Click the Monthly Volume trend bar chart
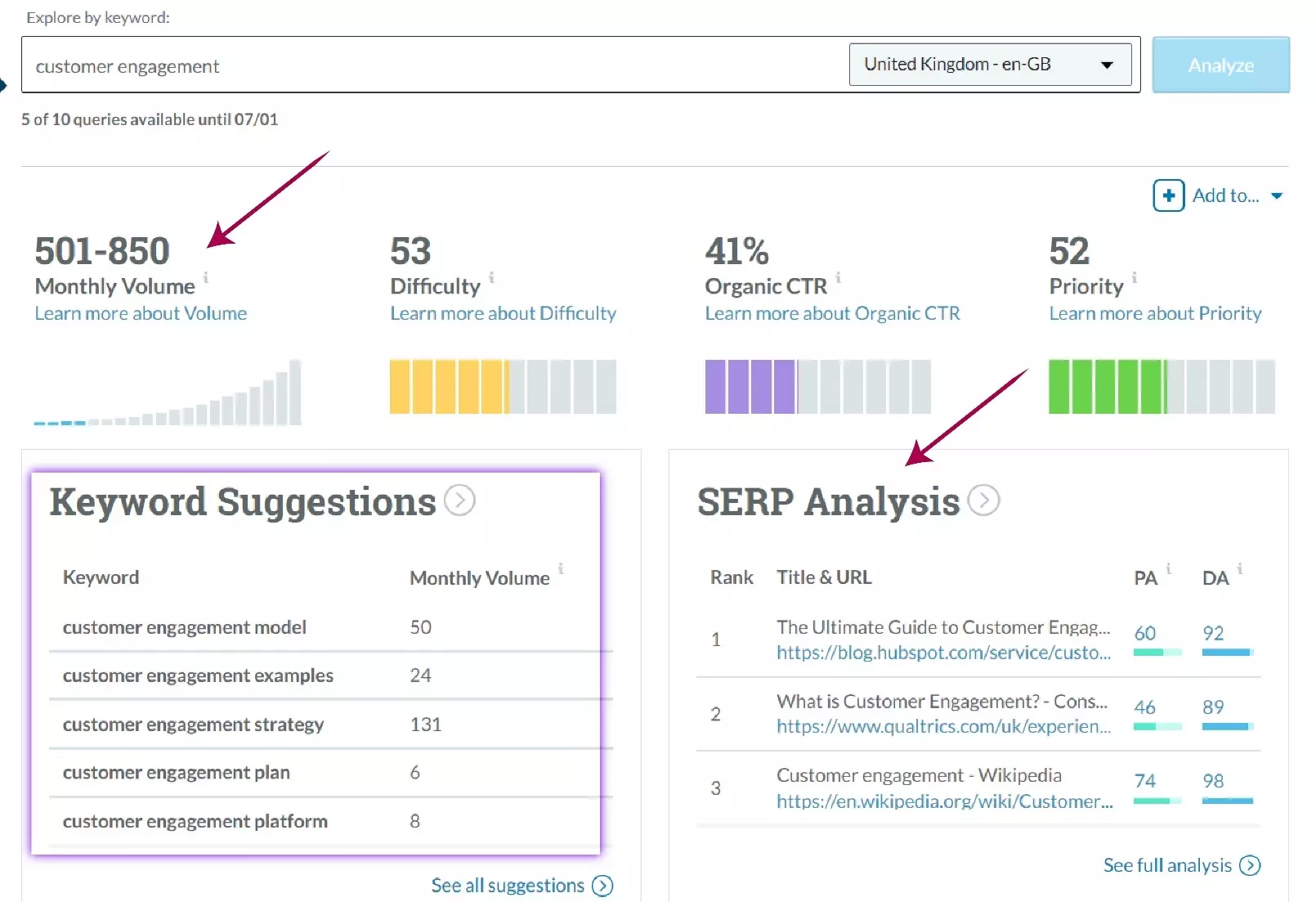 click(x=168, y=392)
